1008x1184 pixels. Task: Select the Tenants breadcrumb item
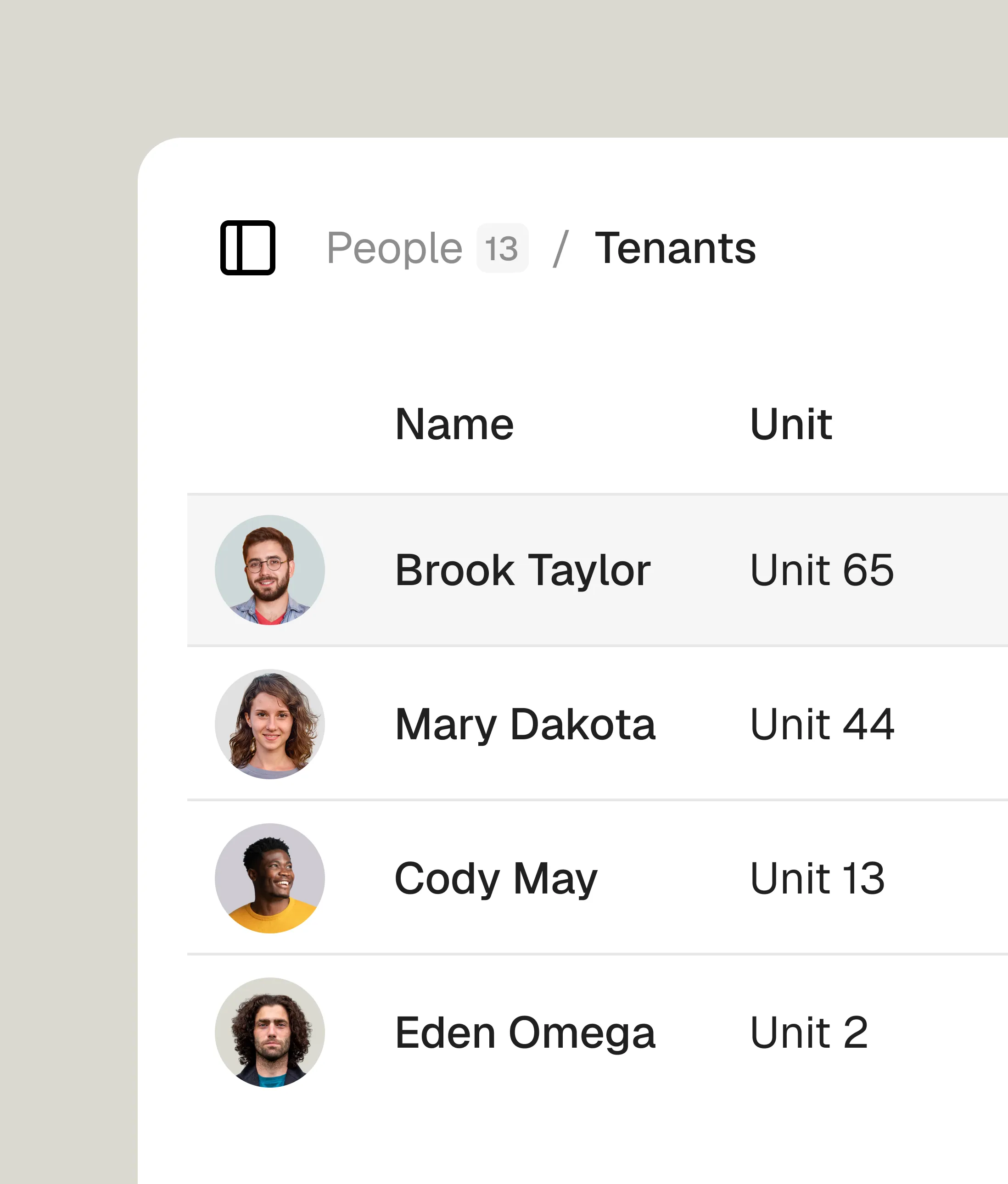pos(675,248)
